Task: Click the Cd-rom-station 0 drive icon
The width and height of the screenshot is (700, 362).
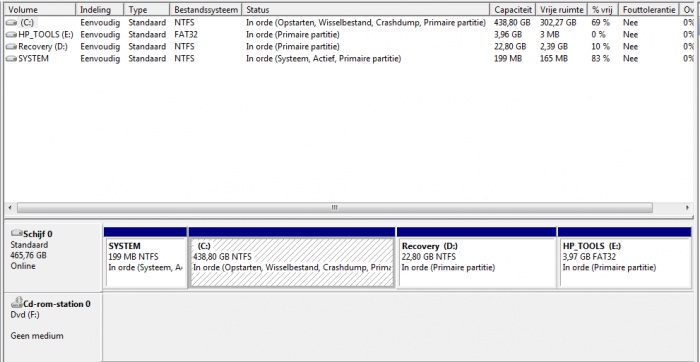Action: tap(17, 303)
